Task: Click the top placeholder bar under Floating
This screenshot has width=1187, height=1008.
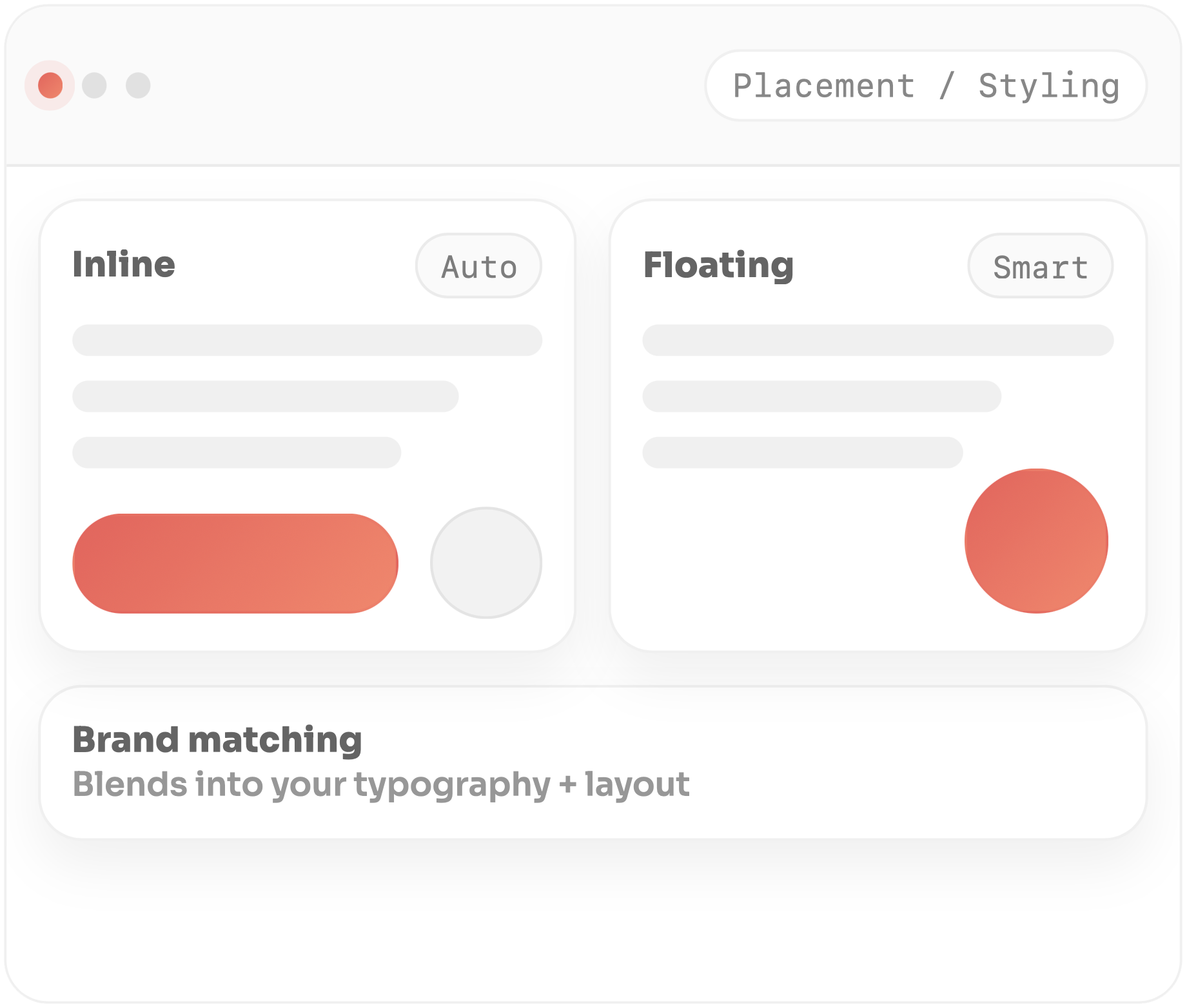Action: pyautogui.click(x=877, y=340)
